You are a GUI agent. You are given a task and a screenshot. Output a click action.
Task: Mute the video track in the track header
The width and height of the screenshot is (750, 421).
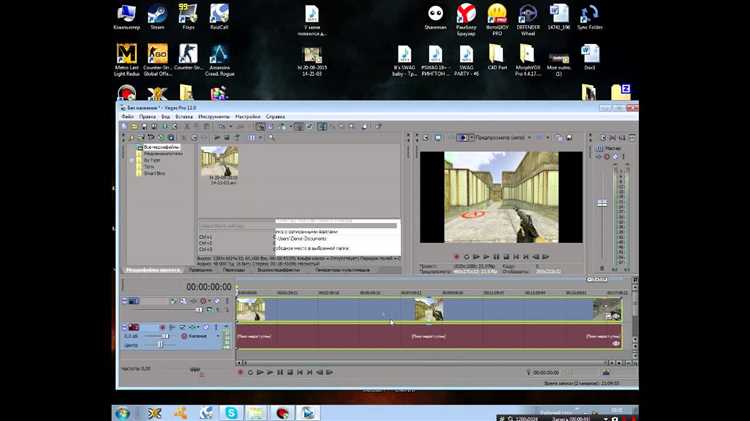(201, 301)
